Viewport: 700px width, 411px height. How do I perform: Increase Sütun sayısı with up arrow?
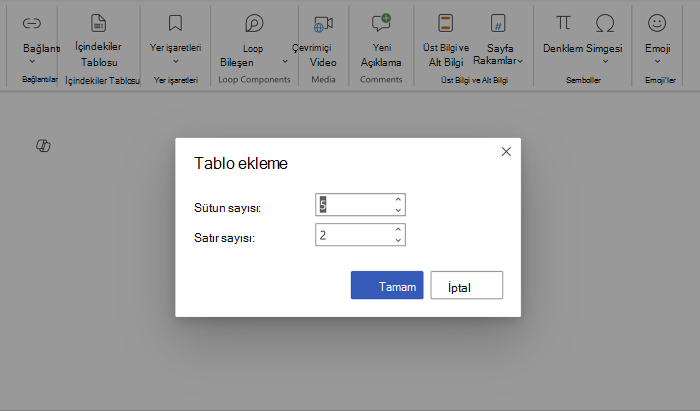[398, 199]
